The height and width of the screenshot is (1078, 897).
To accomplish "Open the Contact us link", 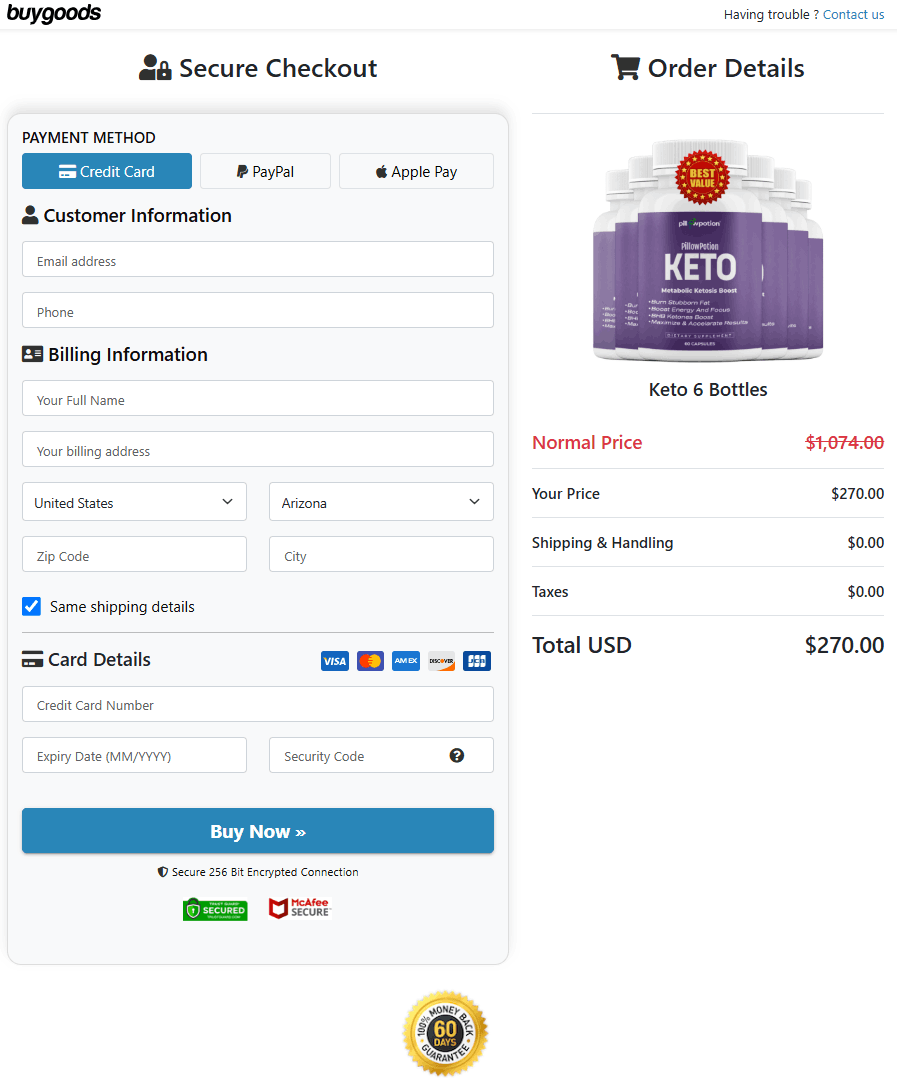I will (x=853, y=14).
